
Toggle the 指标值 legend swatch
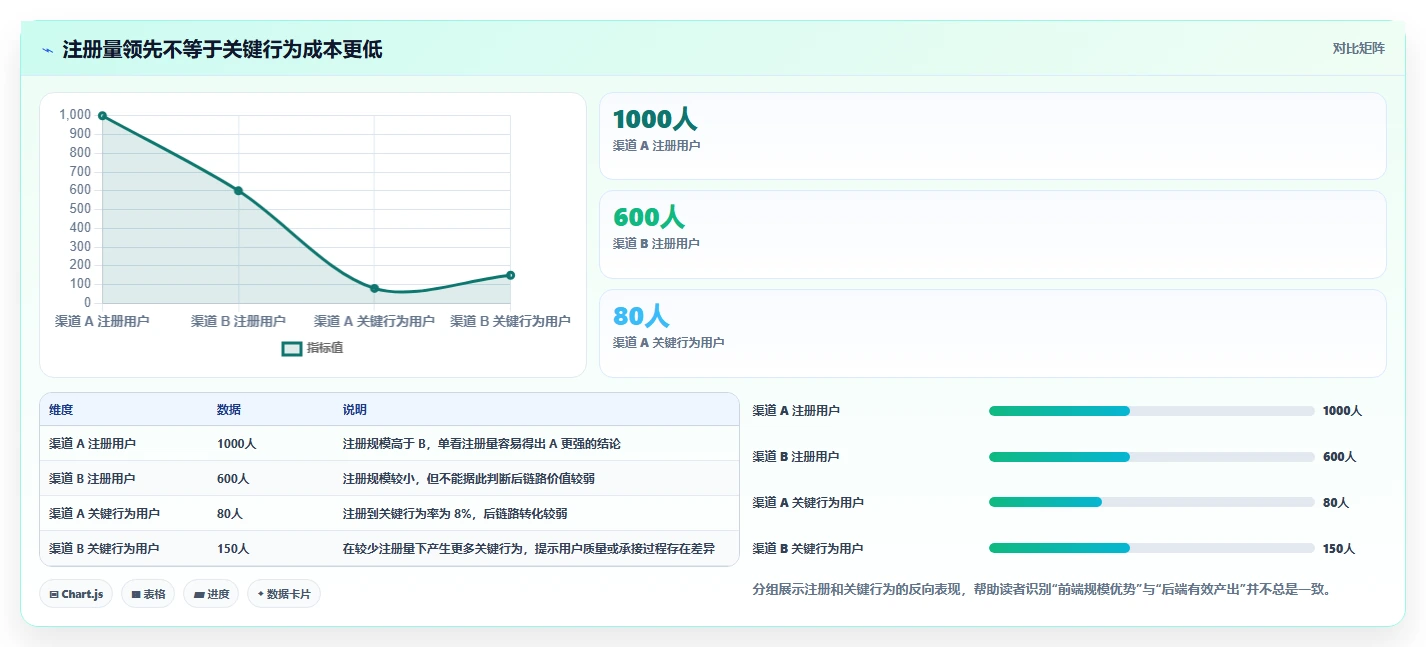pyautogui.click(x=292, y=349)
